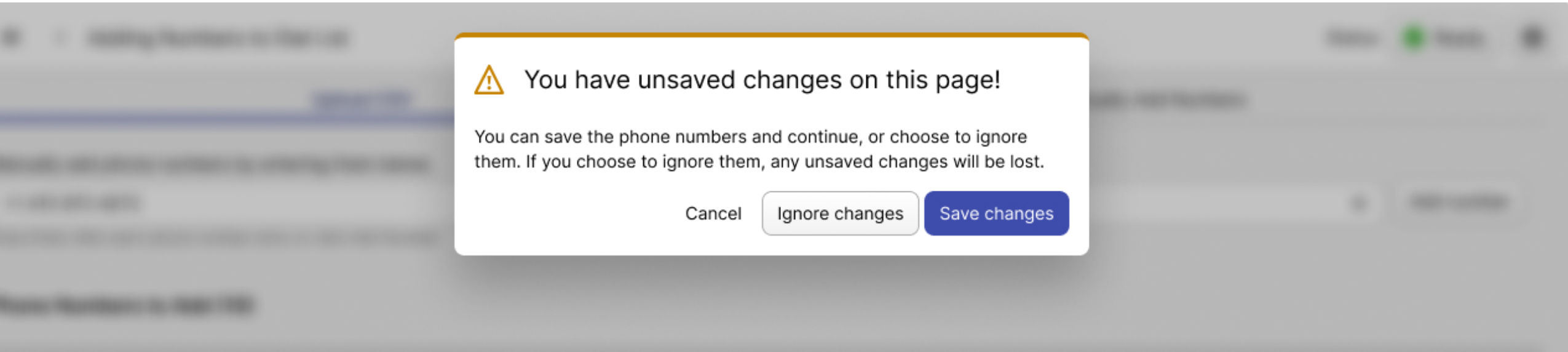Click the dialog message about phone numbers

759,149
